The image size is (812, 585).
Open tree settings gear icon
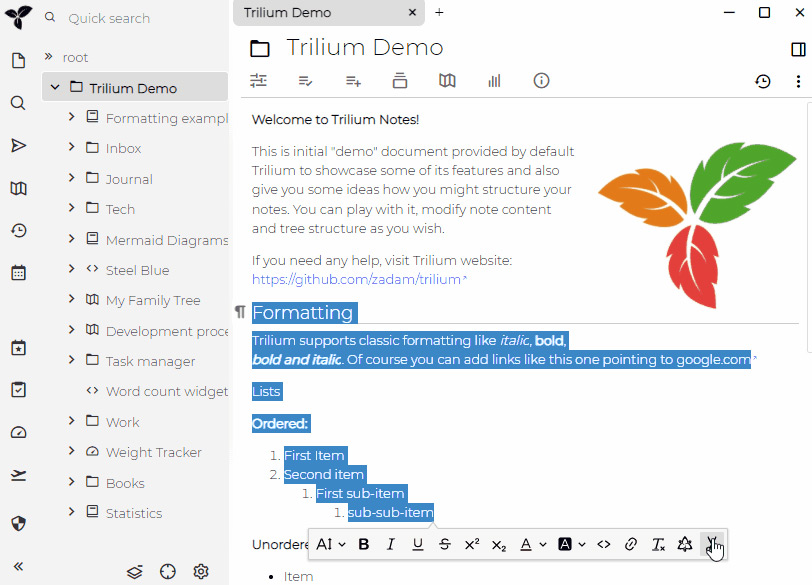coord(201,572)
